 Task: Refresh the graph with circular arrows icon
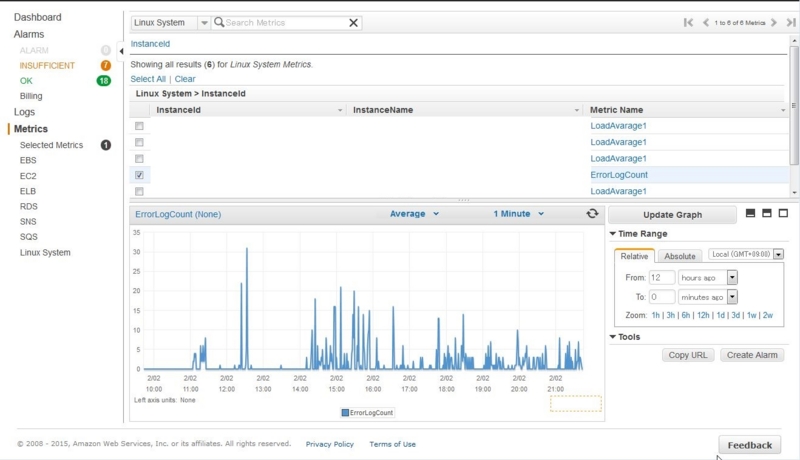[x=592, y=214]
